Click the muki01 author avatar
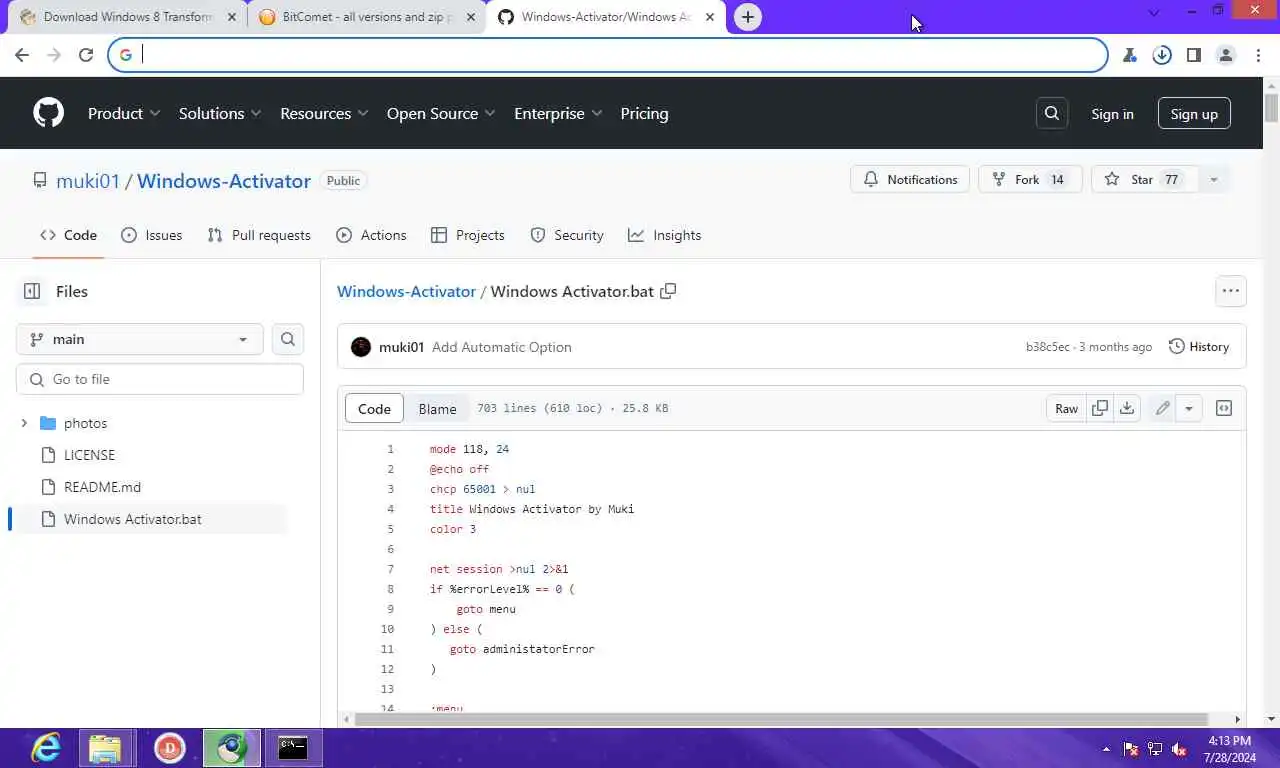The width and height of the screenshot is (1280, 768). (x=361, y=347)
